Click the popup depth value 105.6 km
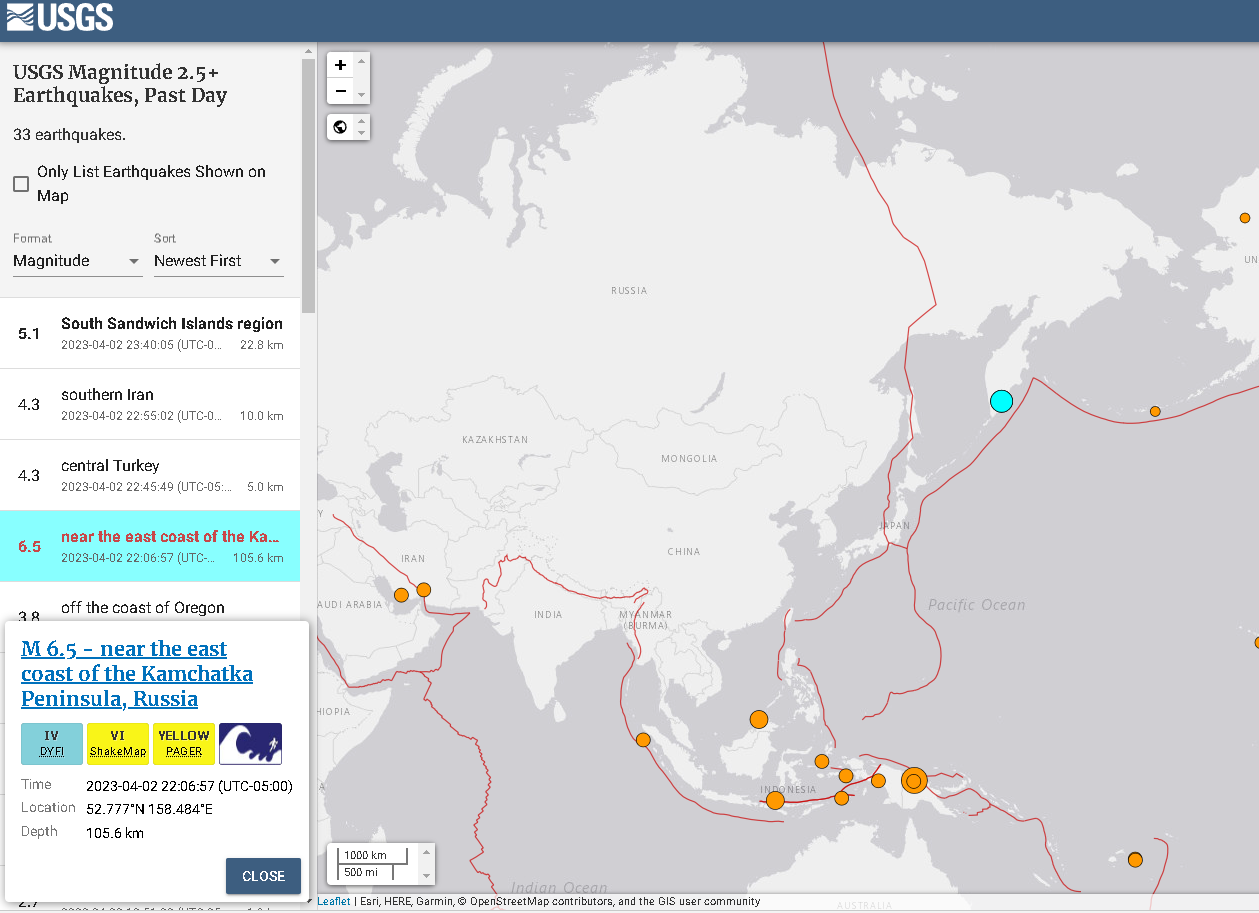Screen dimensions: 1259x913 click(x=115, y=833)
